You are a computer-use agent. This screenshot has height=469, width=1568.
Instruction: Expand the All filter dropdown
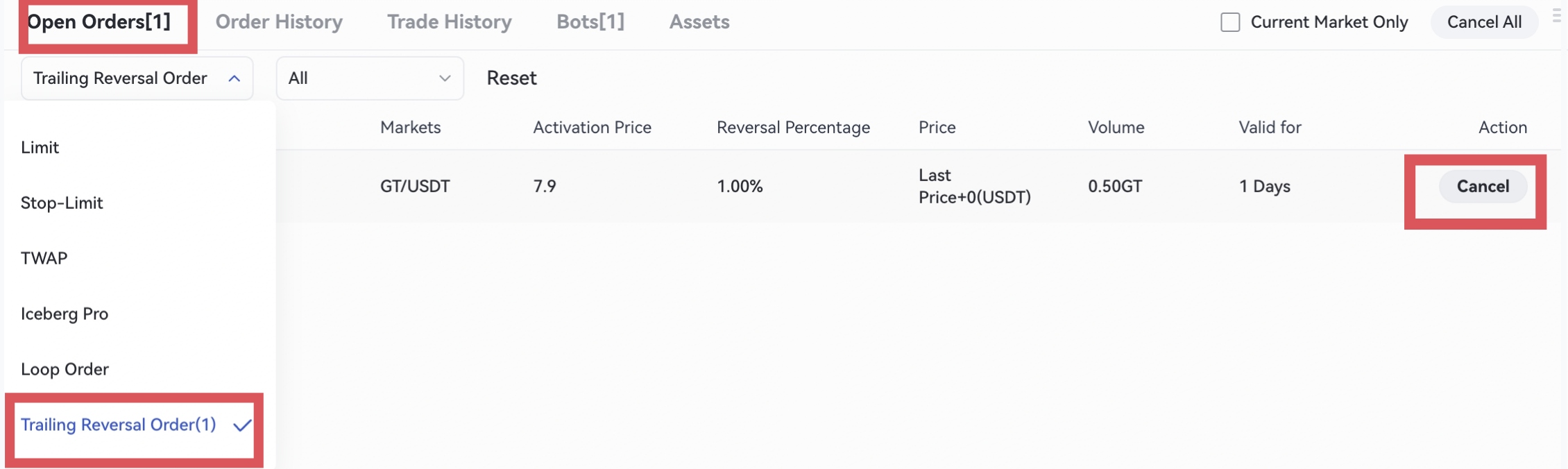coord(369,78)
